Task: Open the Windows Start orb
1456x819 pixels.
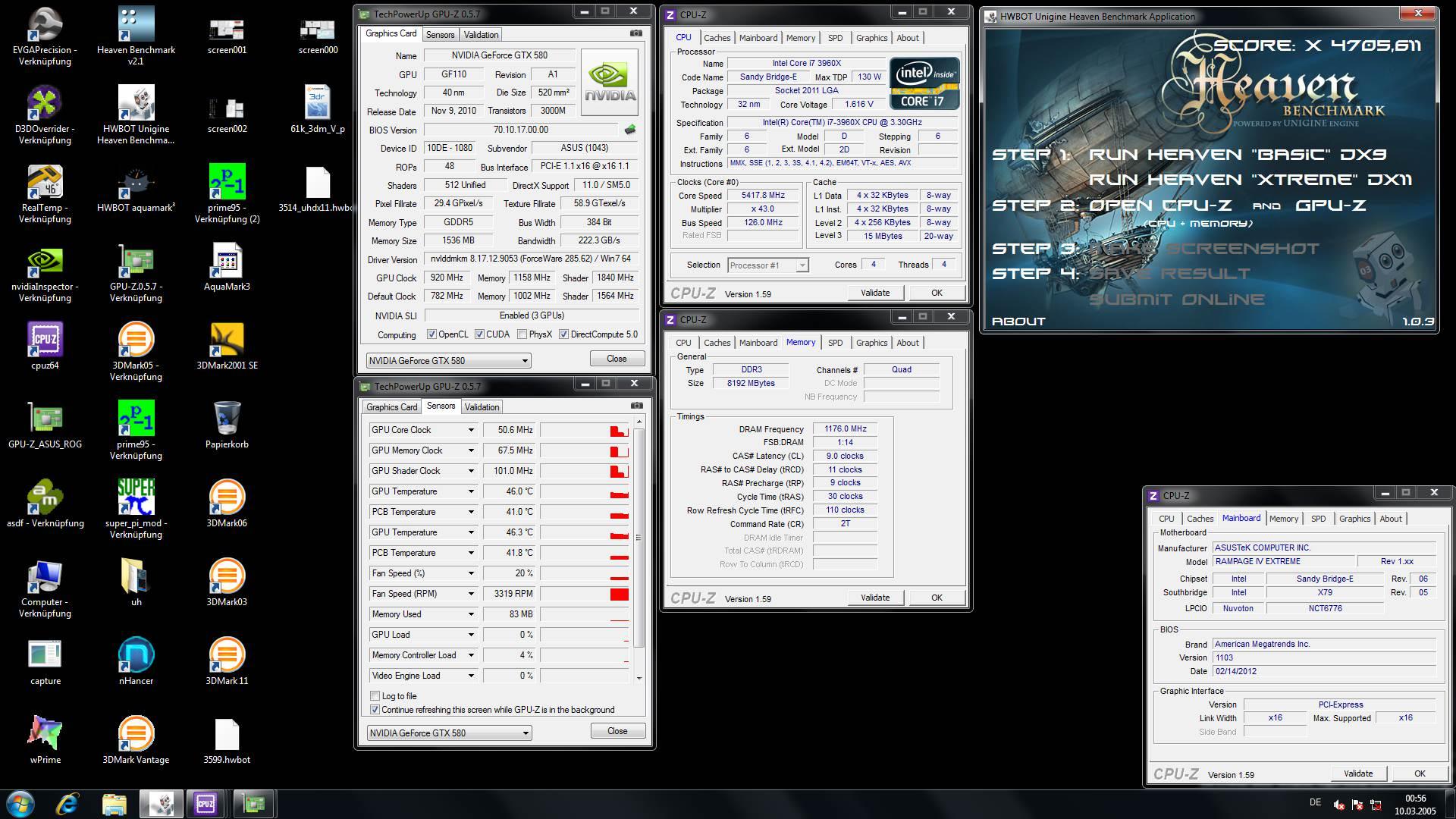Action: (x=20, y=803)
